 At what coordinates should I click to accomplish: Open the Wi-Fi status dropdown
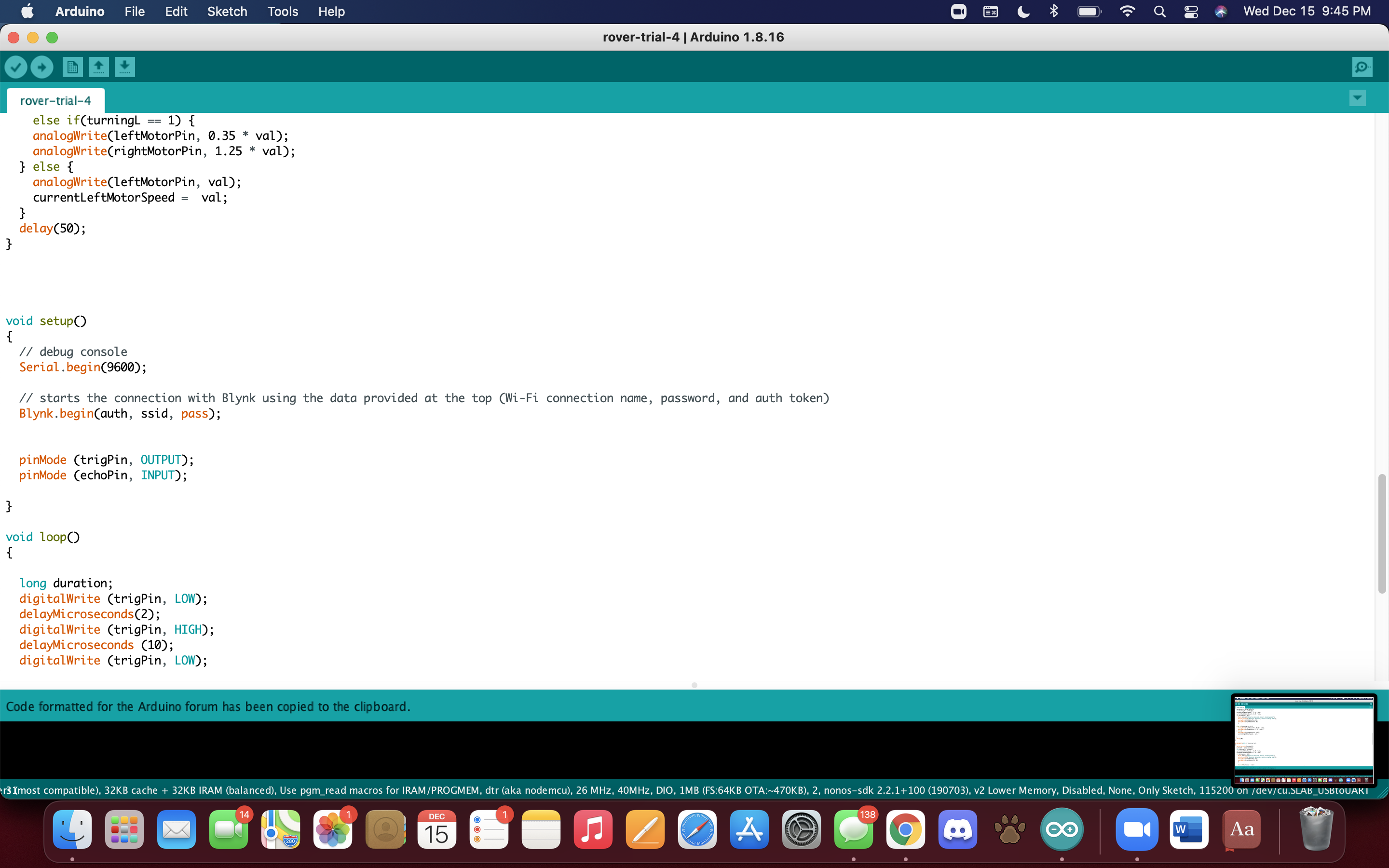[x=1127, y=12]
